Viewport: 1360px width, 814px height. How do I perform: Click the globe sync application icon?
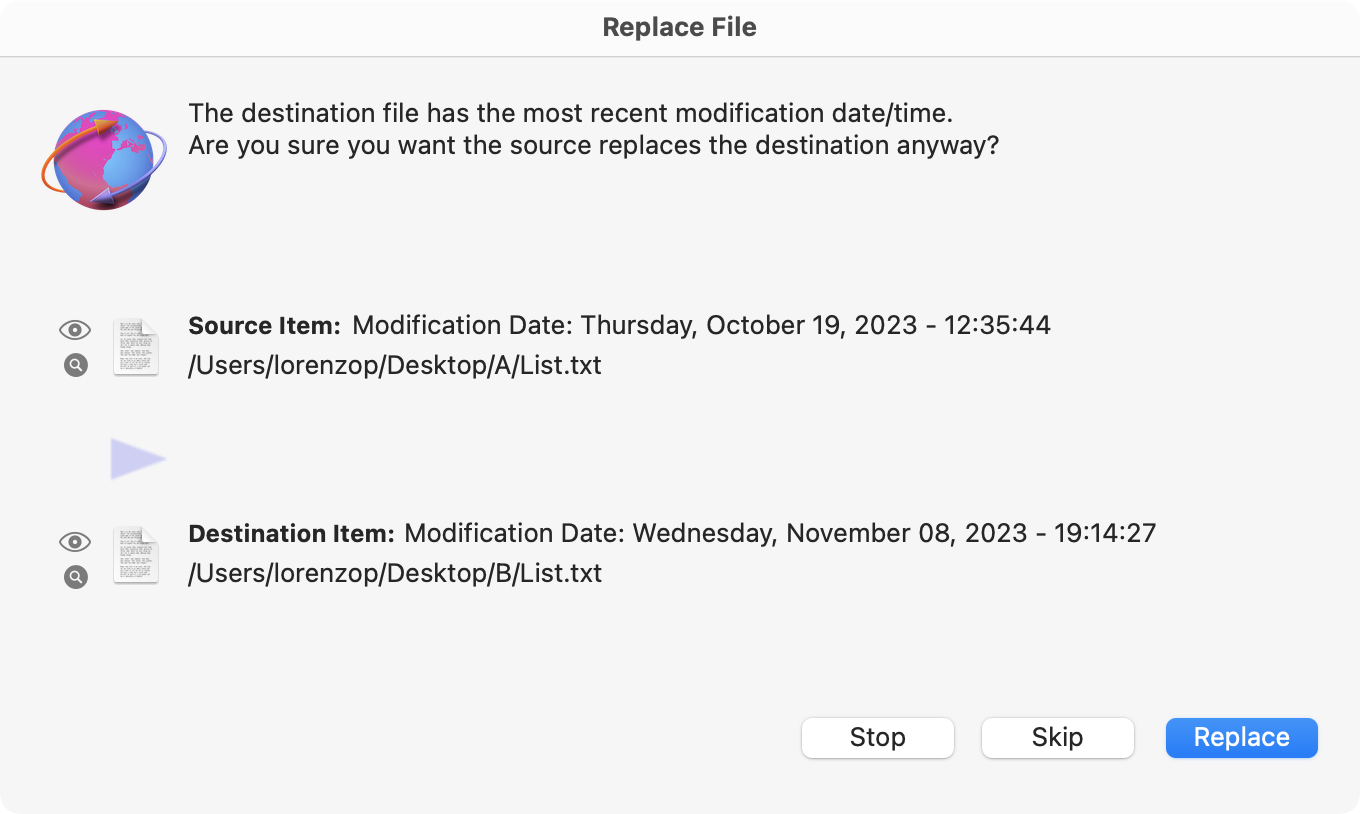tap(104, 159)
